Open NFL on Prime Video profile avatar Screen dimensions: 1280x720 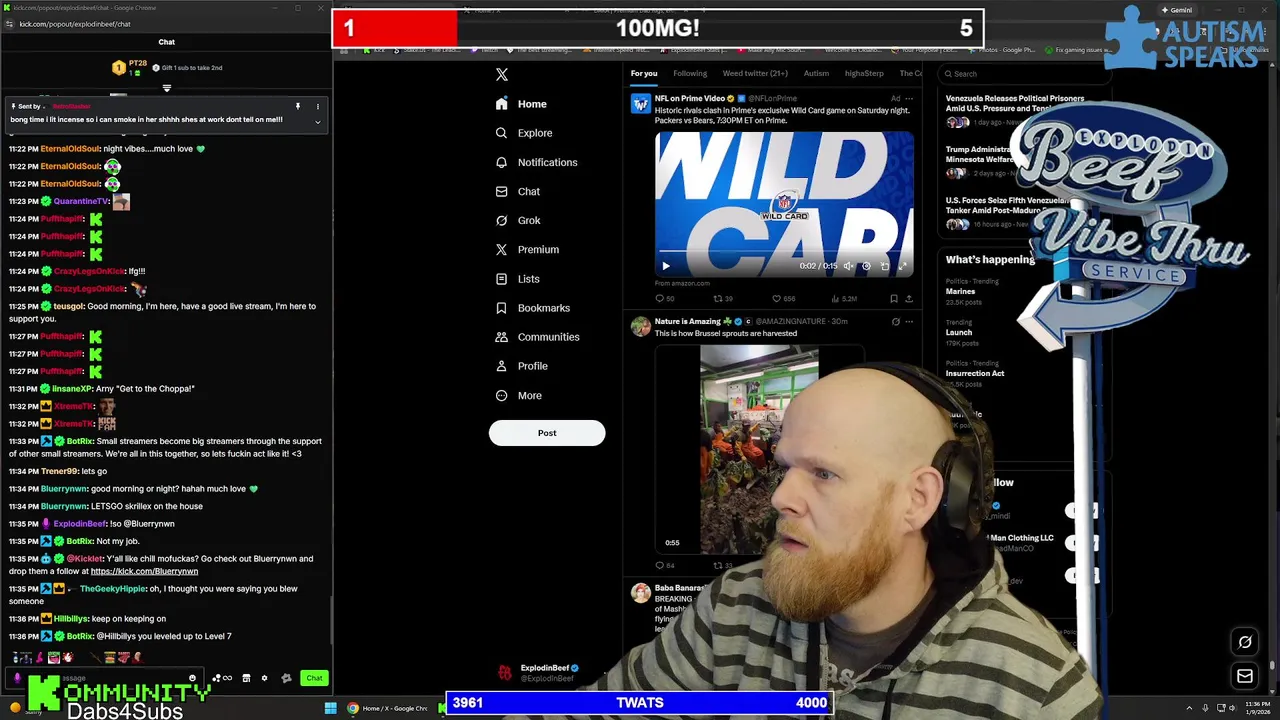coord(640,103)
